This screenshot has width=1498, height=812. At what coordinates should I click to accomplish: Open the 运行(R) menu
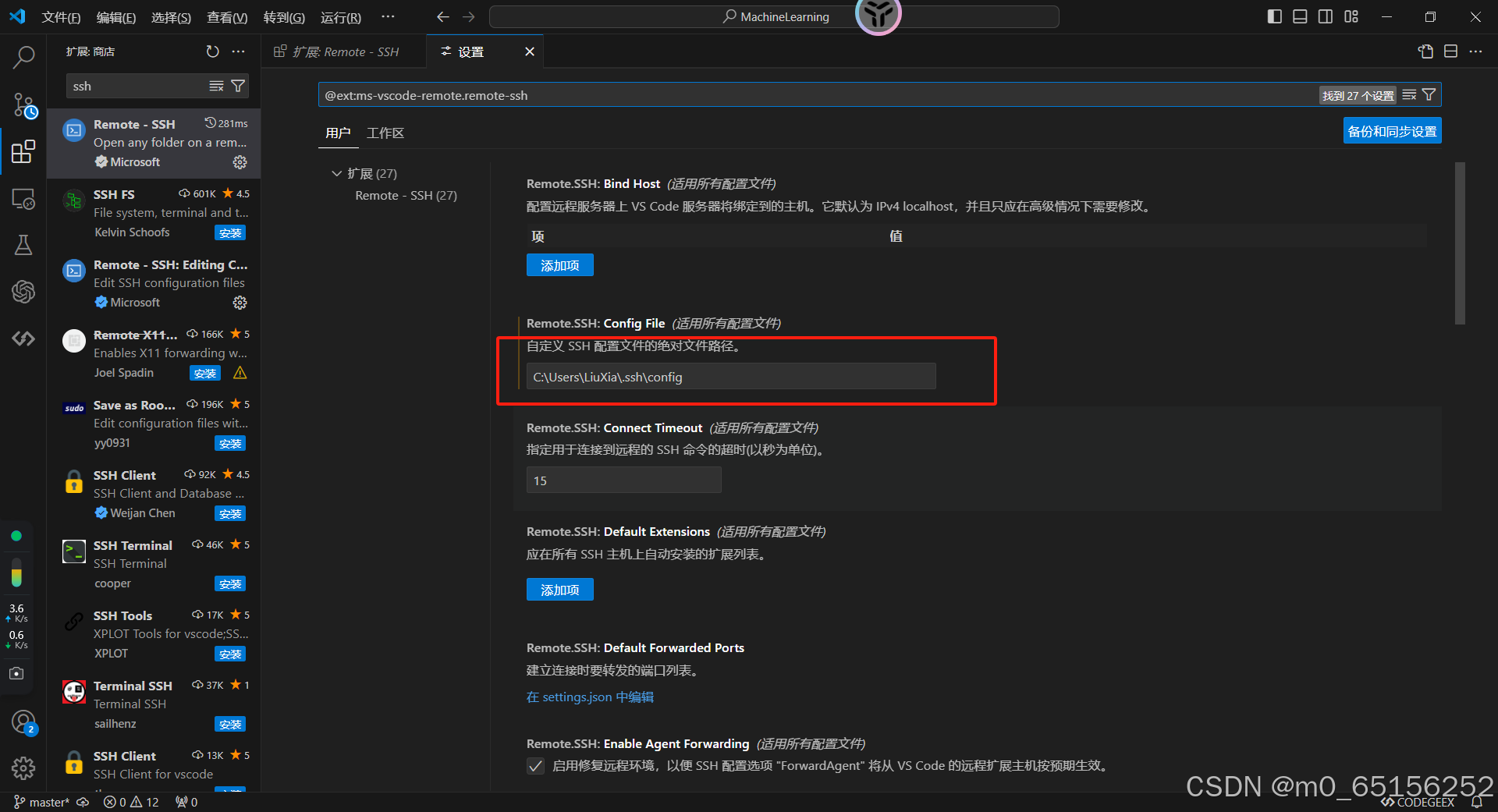pos(341,17)
